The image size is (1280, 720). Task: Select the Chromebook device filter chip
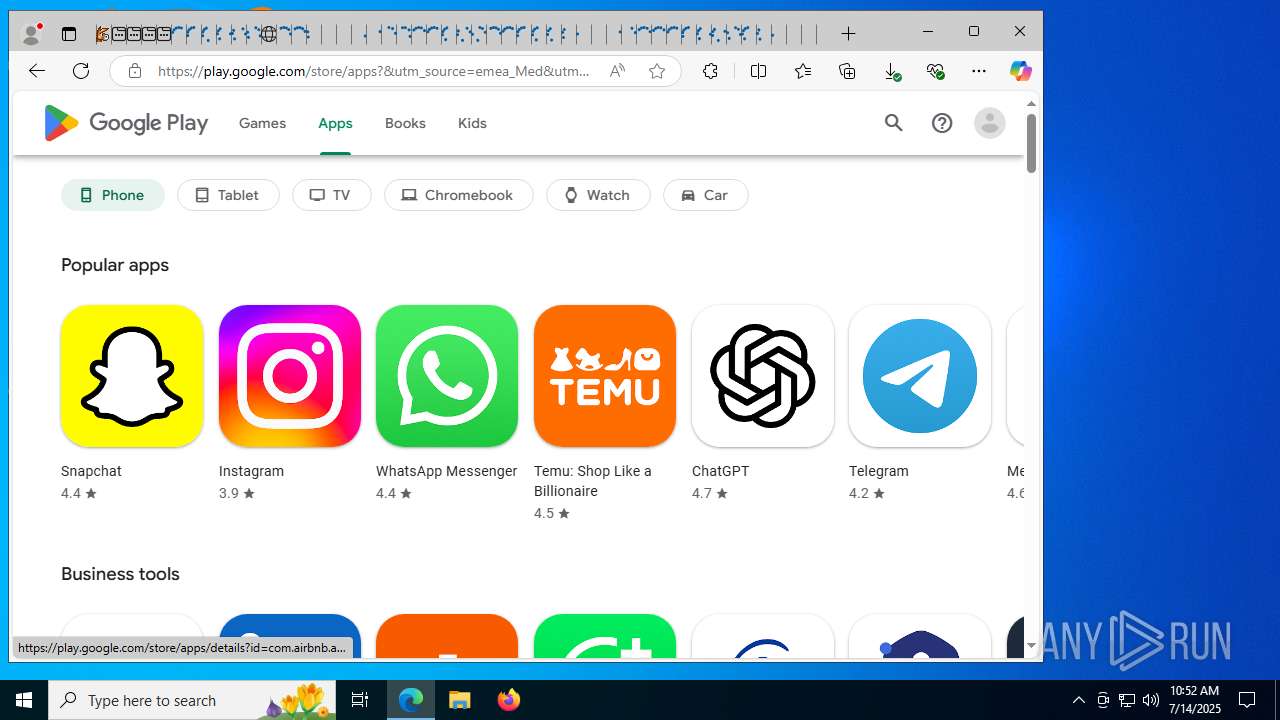(x=459, y=195)
